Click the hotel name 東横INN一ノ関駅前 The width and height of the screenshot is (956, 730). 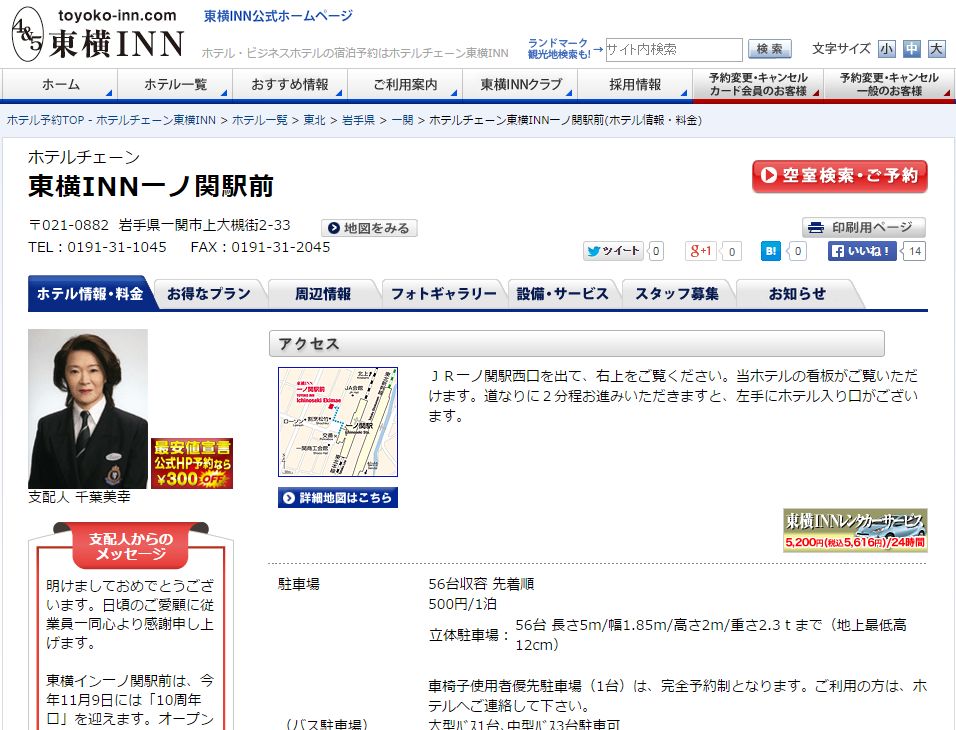(x=151, y=186)
